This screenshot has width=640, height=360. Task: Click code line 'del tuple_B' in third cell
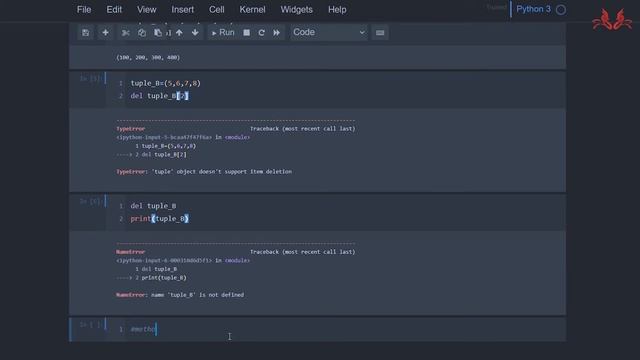coord(153,206)
